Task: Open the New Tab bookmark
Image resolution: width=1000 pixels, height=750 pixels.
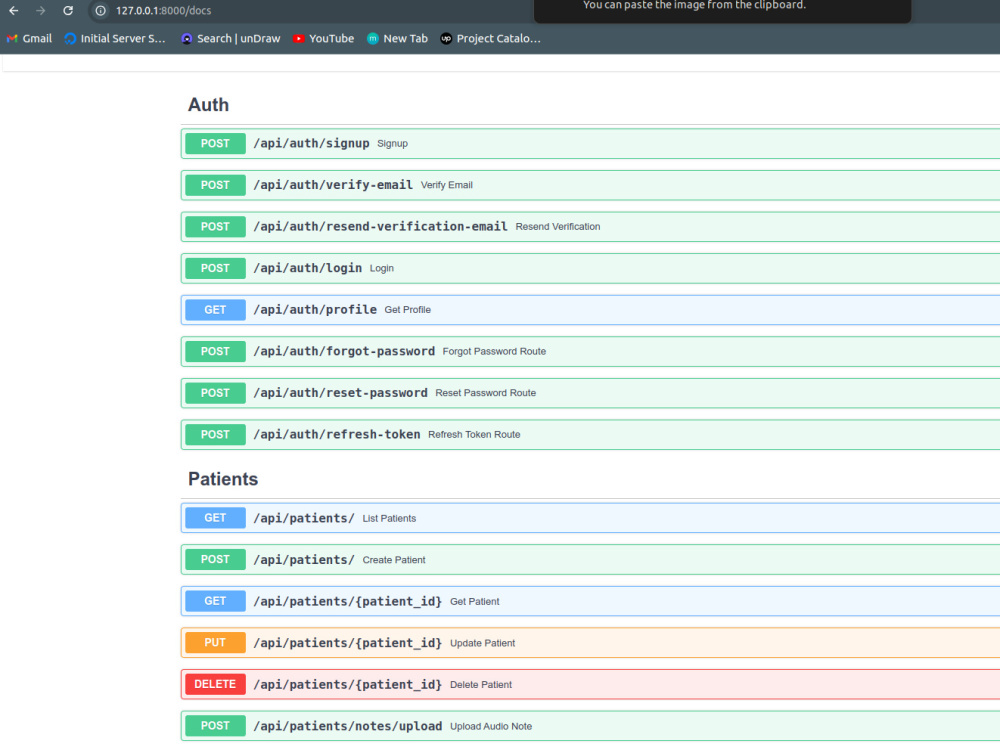Action: tap(397, 38)
